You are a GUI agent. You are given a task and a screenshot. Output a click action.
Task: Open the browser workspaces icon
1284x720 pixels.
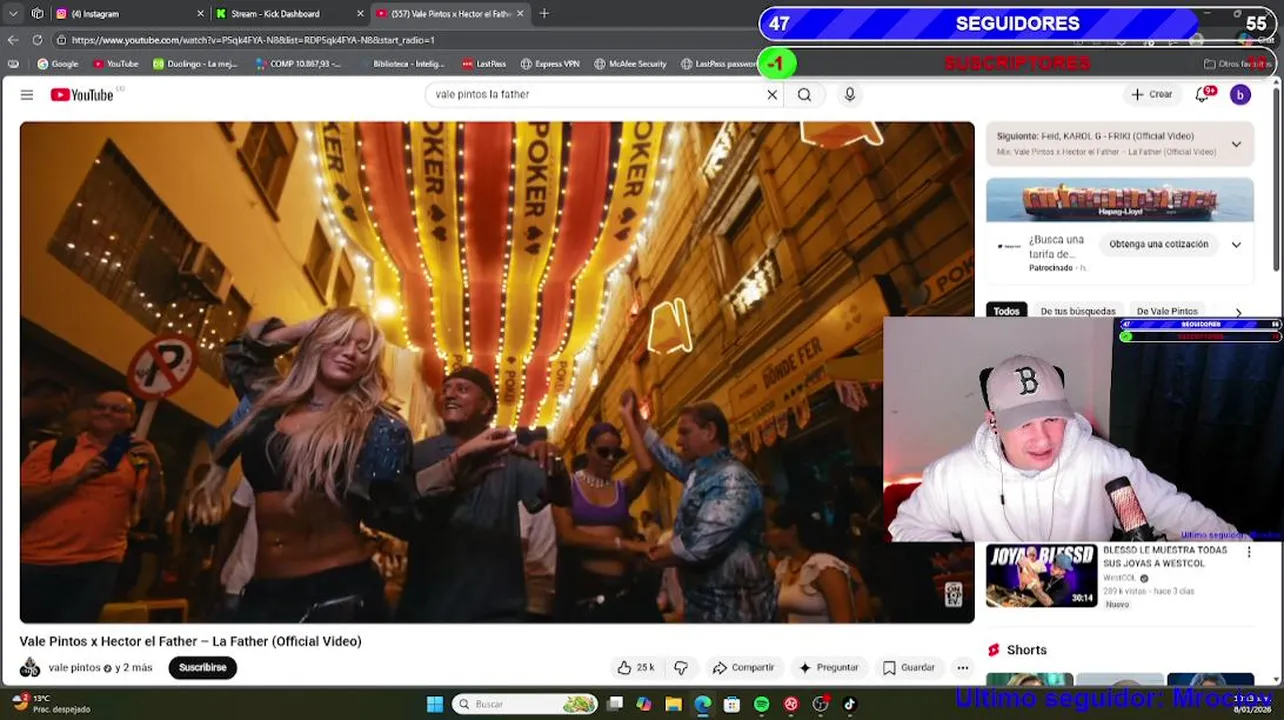click(x=37, y=14)
